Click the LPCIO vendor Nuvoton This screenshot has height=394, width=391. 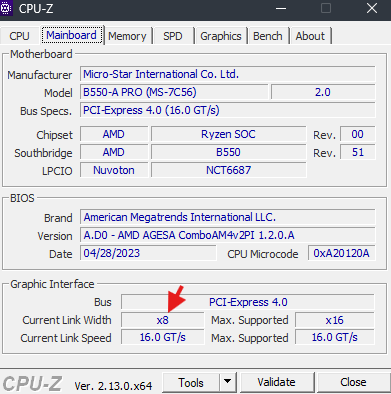point(114,170)
